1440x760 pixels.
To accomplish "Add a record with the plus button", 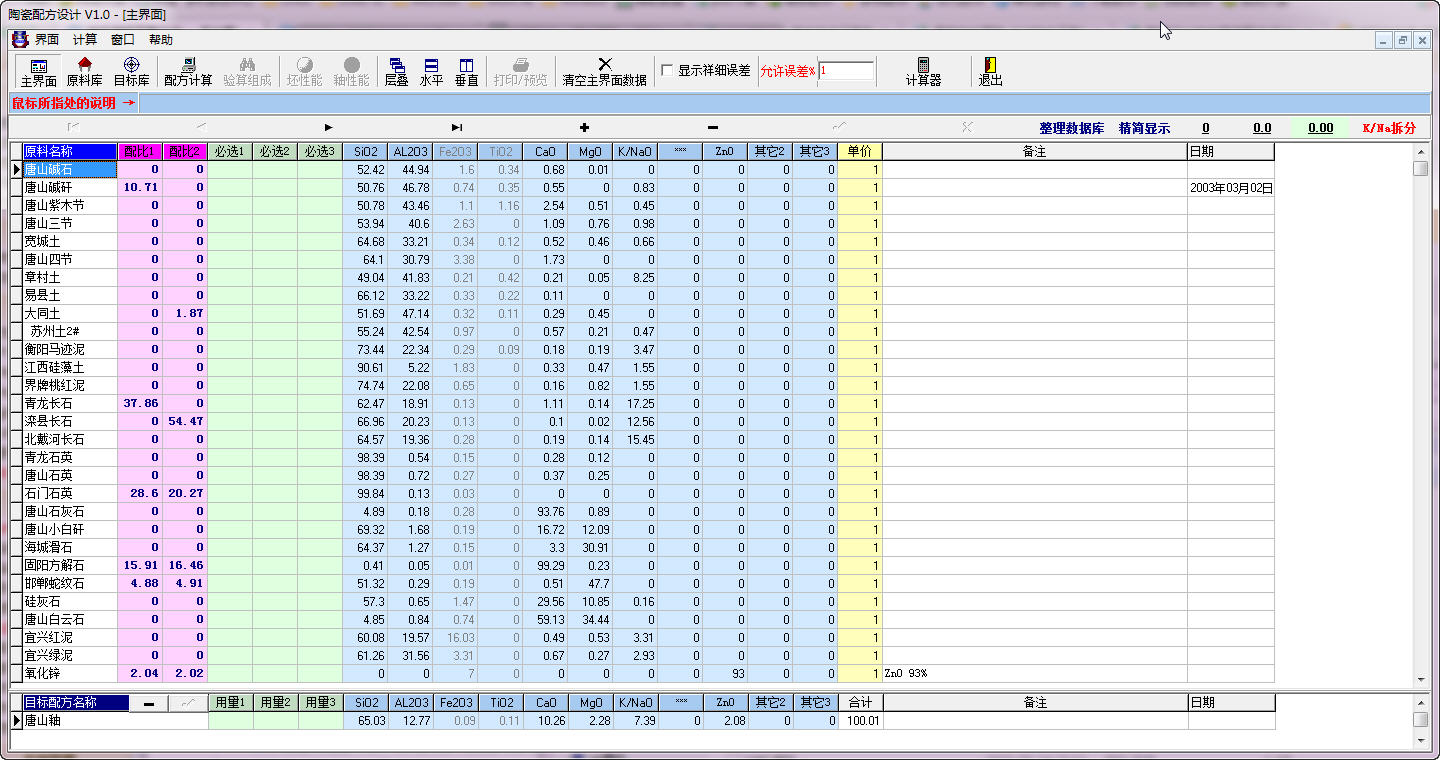I will point(585,128).
